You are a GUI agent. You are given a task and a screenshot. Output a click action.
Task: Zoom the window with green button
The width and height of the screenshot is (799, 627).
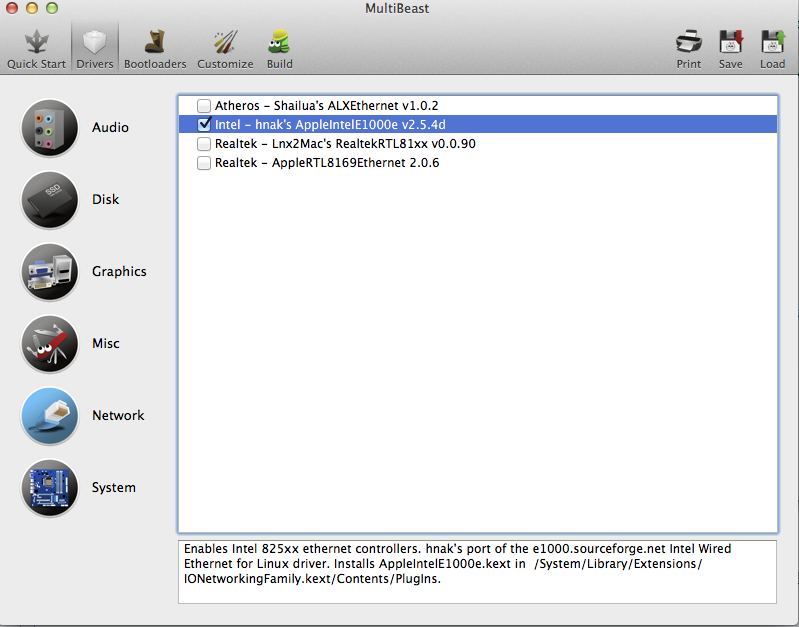tap(52, 8)
